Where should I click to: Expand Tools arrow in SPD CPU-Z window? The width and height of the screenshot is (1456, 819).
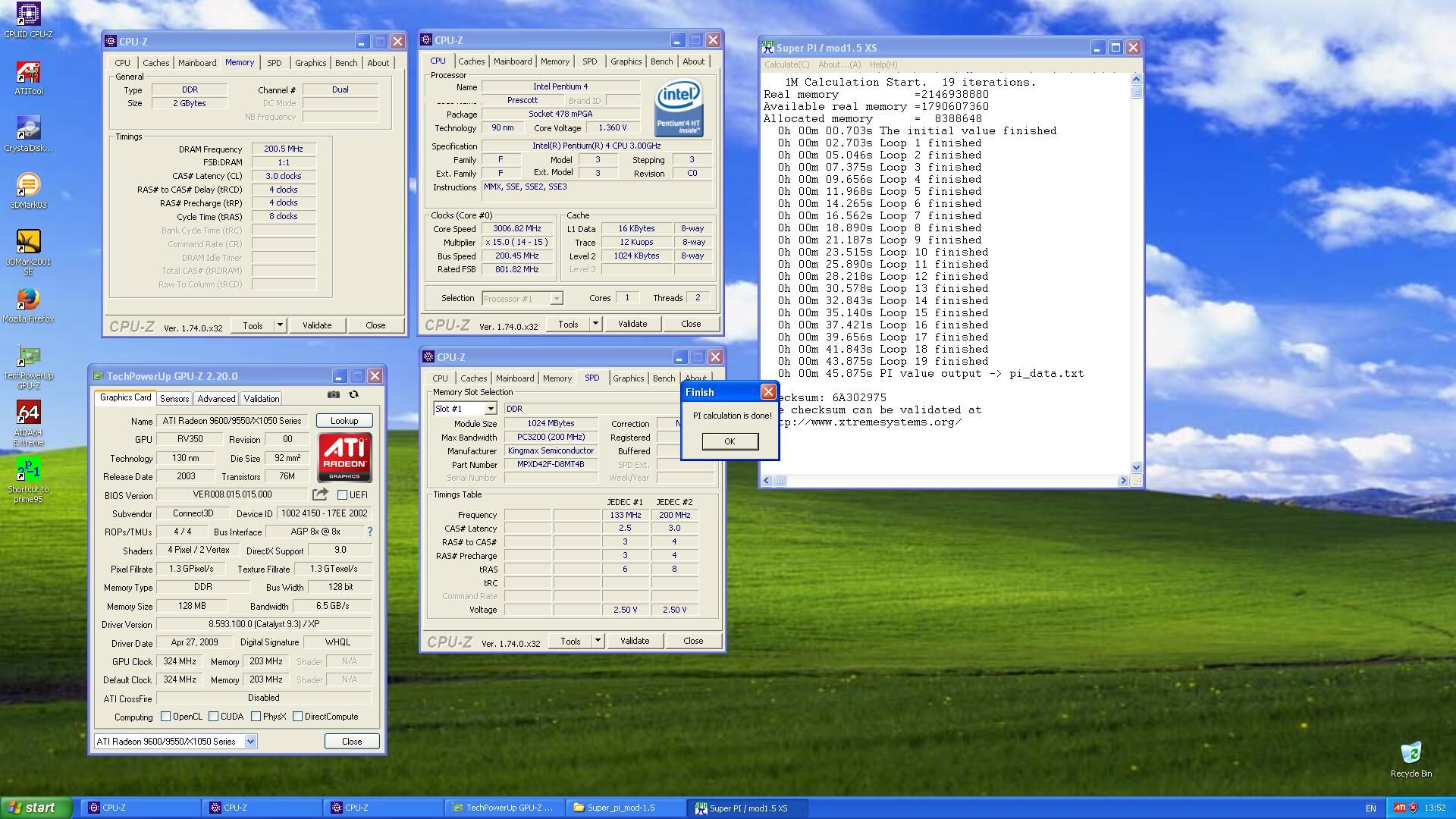pyautogui.click(x=598, y=641)
